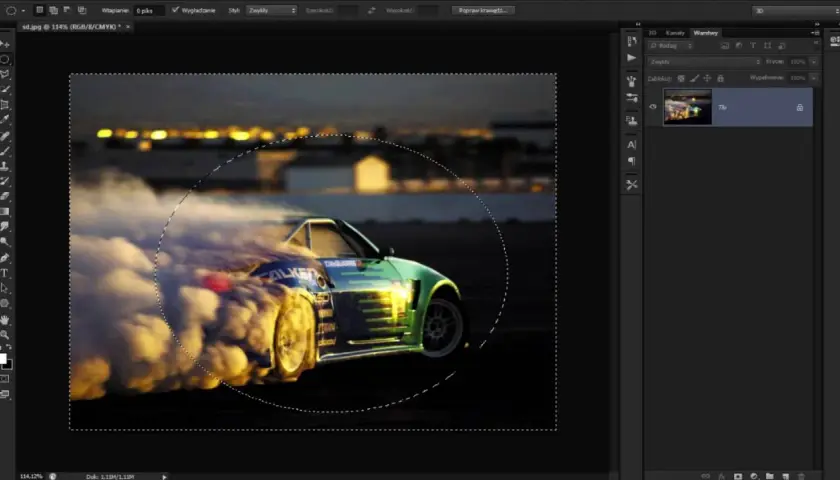Select the Pen tool
The width and height of the screenshot is (840, 480).
pos(5,258)
